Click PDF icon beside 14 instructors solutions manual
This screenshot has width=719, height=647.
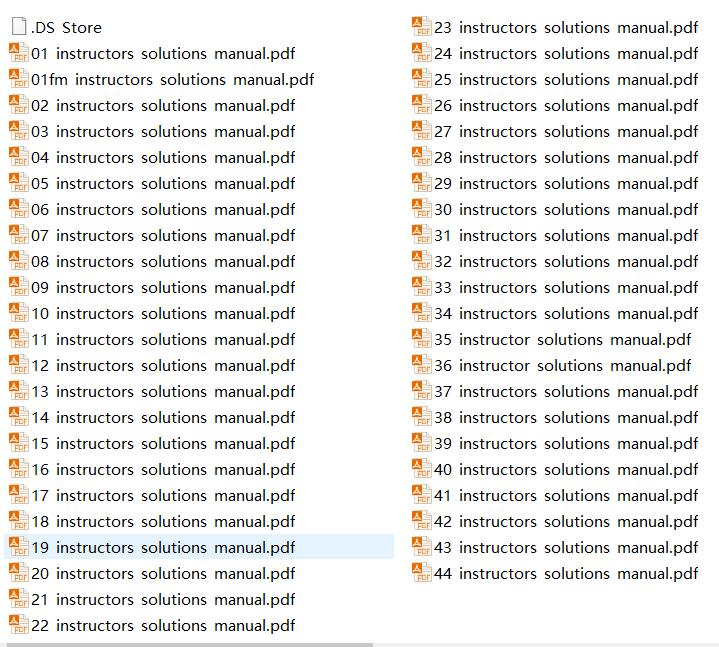[x=19, y=416]
